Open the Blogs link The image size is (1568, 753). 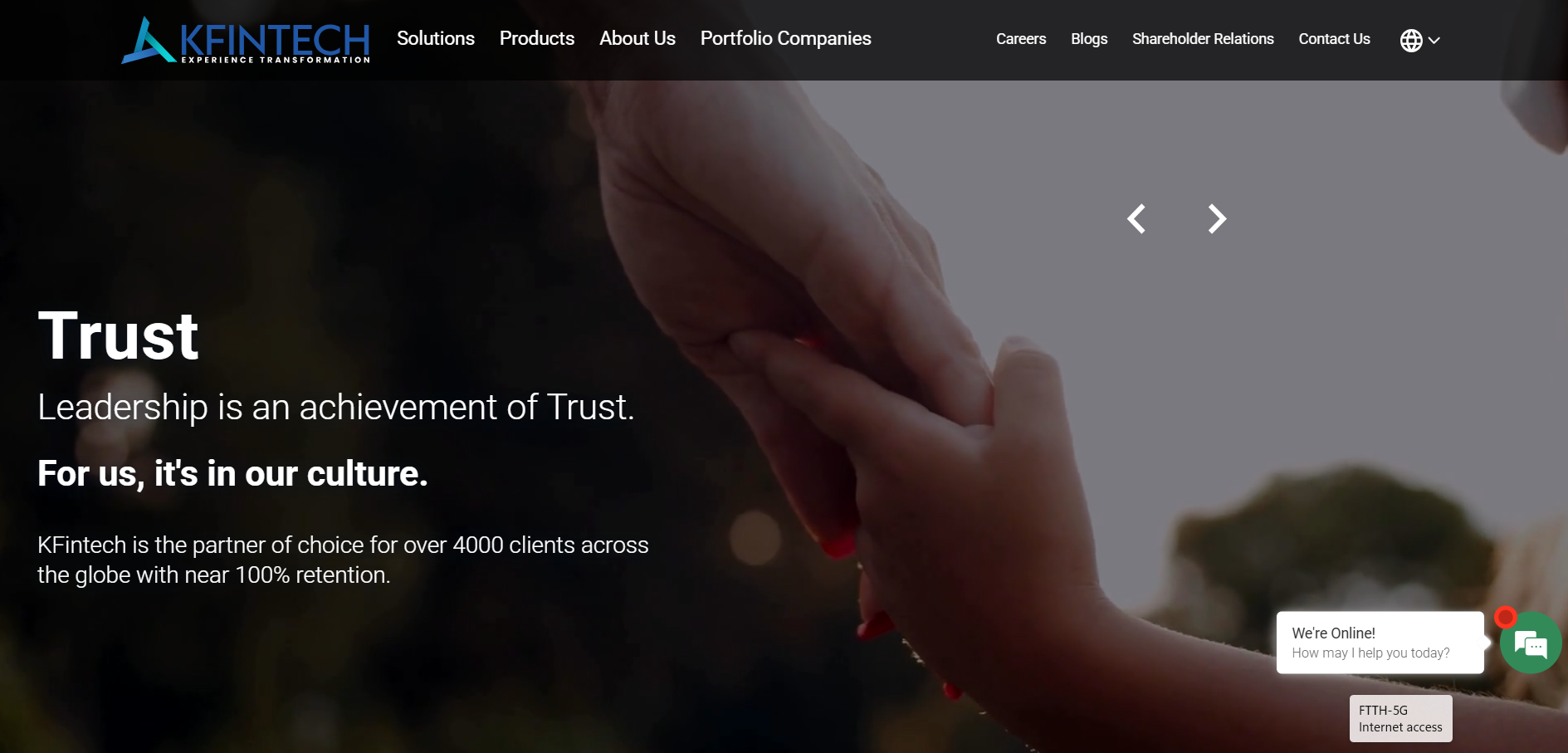(1089, 39)
